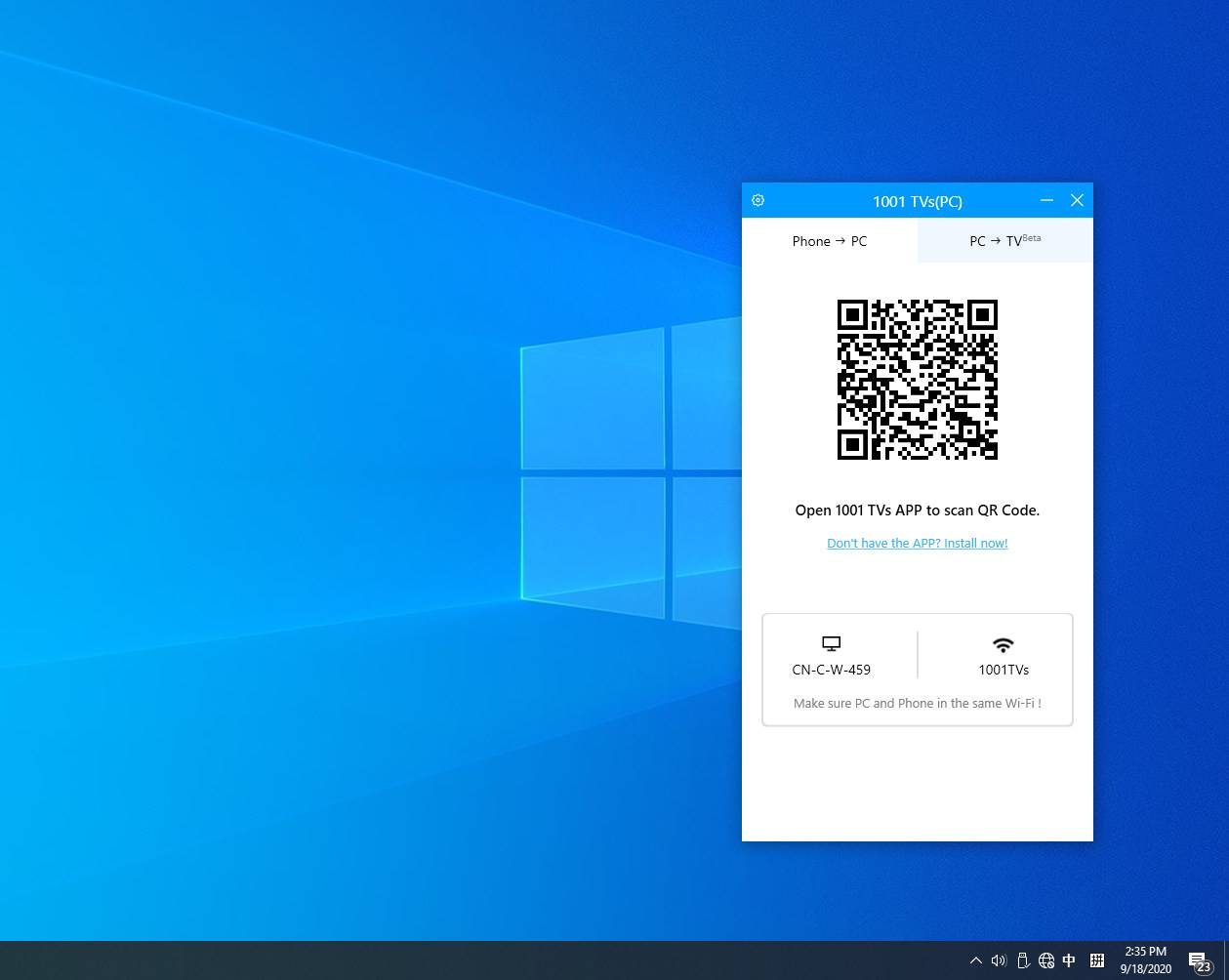Click the USB safely remove tray icon
Viewport: 1229px width, 980px height.
(1023, 960)
